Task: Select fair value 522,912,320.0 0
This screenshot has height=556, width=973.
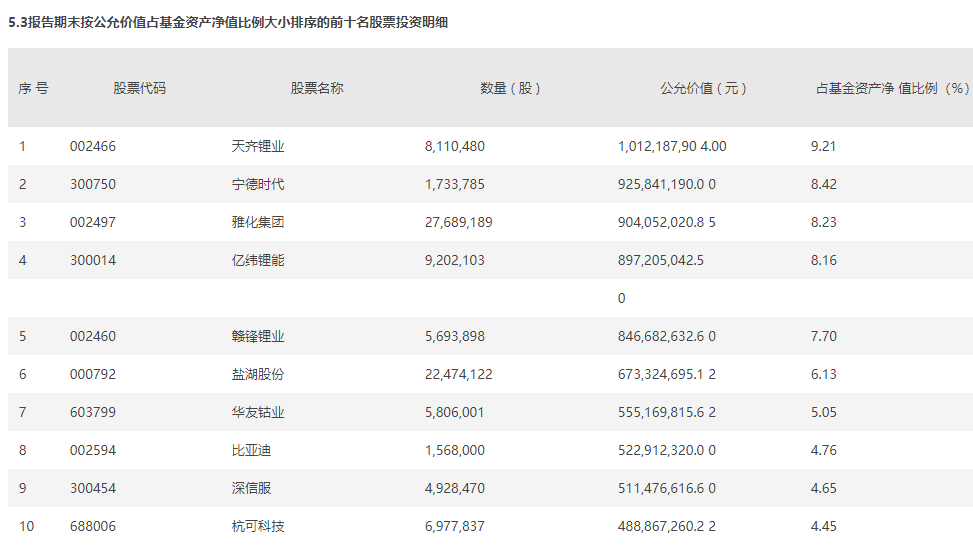Action: pos(667,451)
